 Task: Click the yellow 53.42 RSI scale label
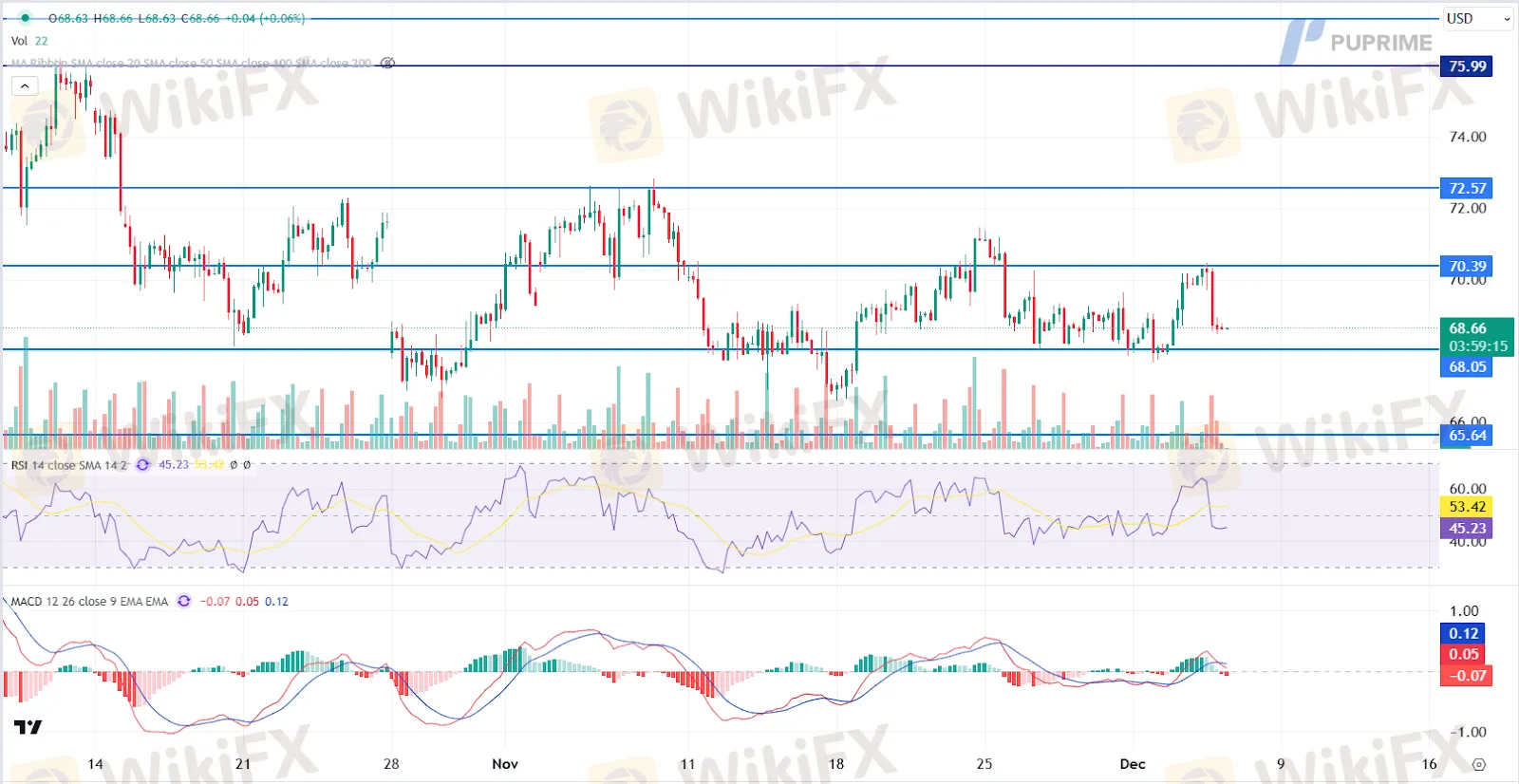coord(1467,507)
